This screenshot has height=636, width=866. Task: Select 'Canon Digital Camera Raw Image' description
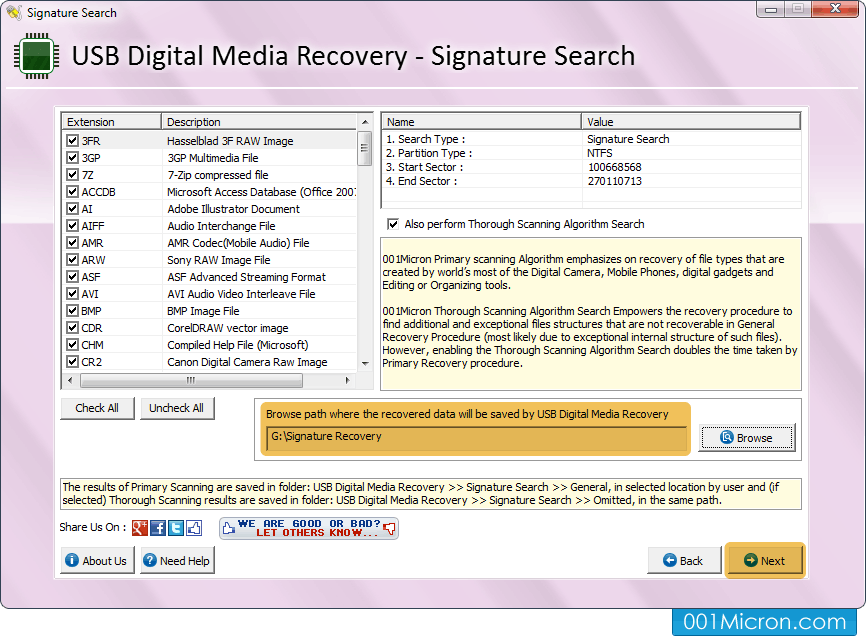tap(247, 362)
